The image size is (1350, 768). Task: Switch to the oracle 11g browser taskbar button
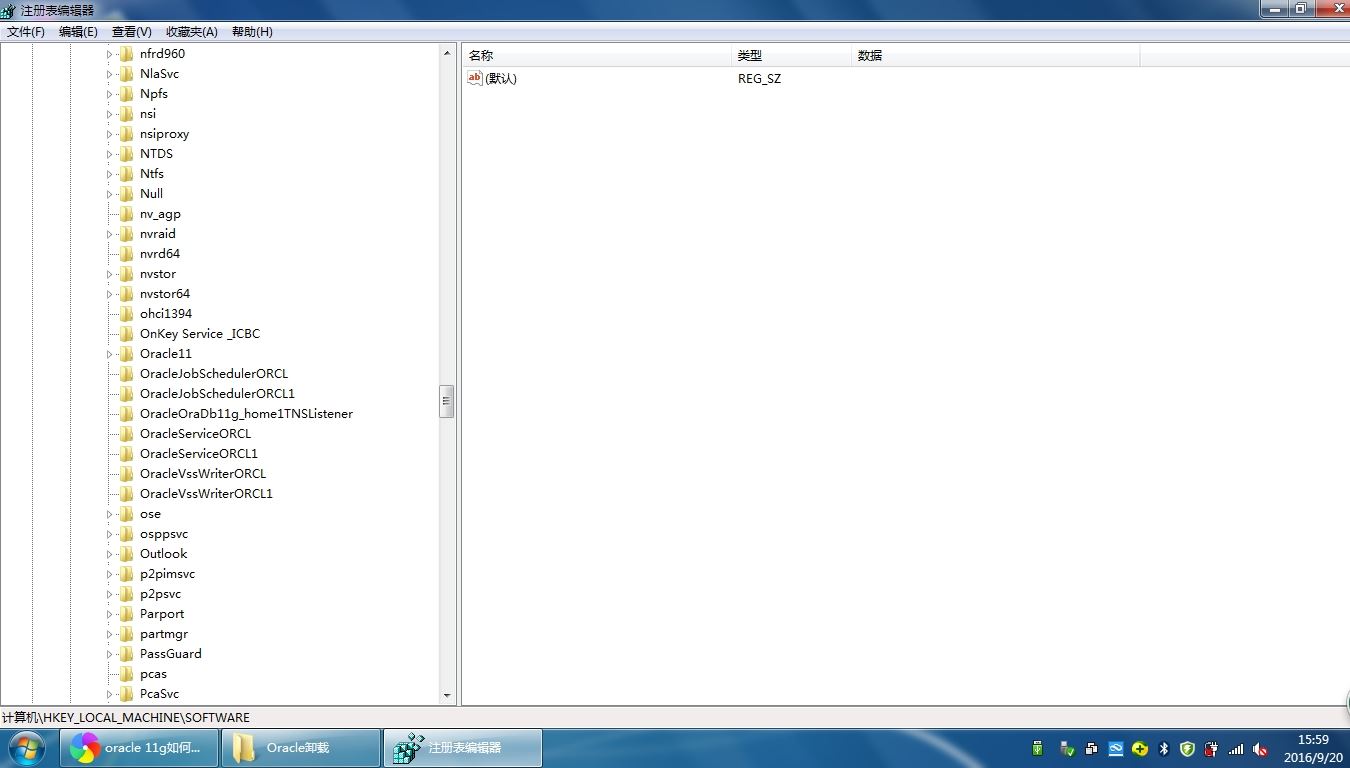[138, 748]
